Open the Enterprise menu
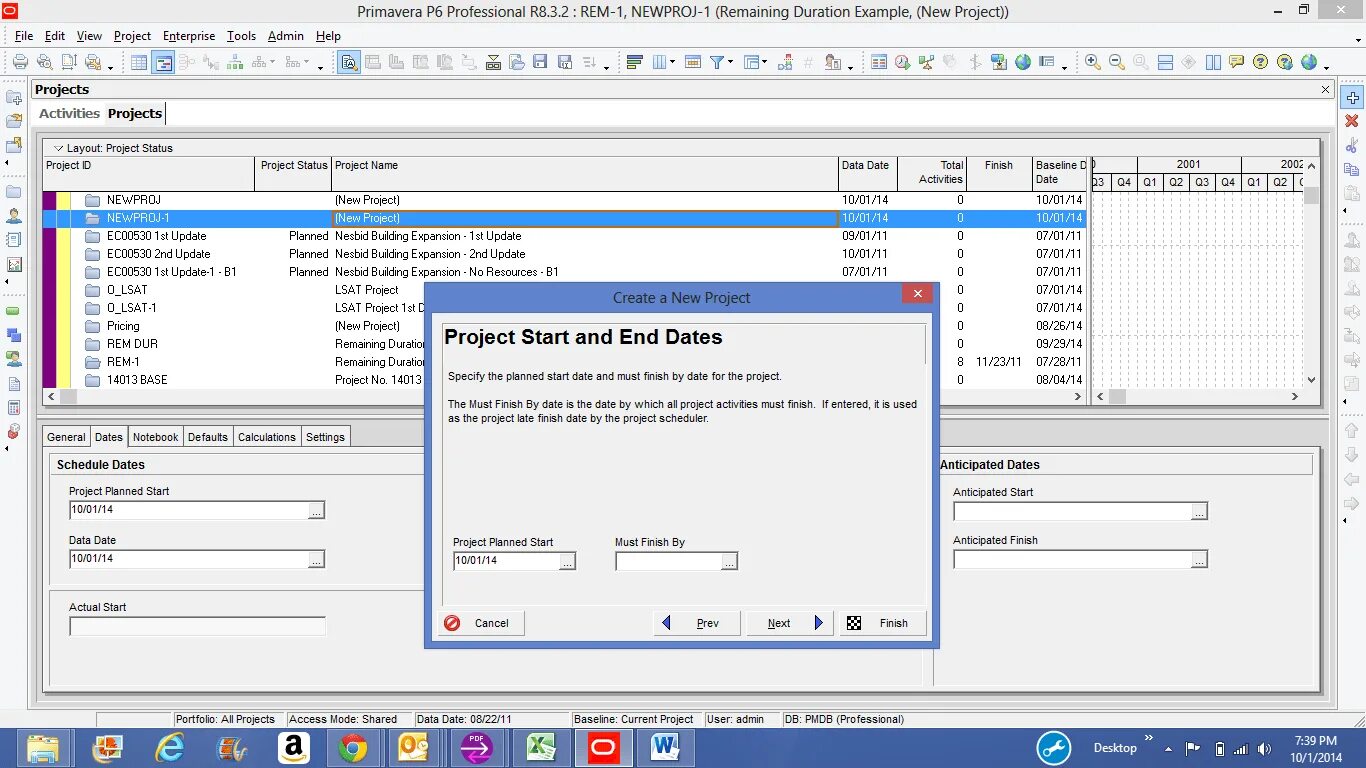Image resolution: width=1366 pixels, height=768 pixels. [x=189, y=36]
